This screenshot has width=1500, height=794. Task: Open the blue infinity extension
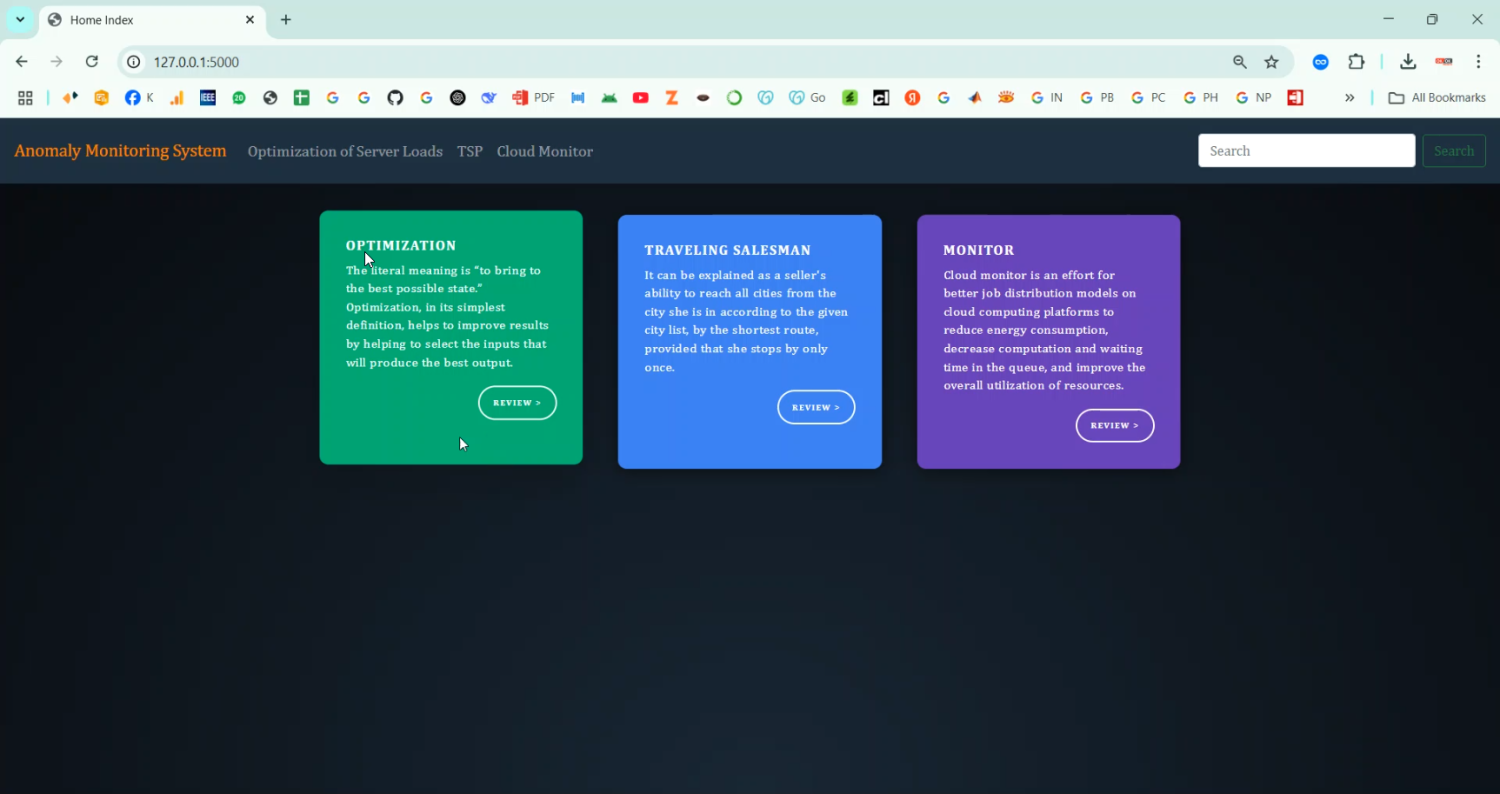click(x=1321, y=62)
